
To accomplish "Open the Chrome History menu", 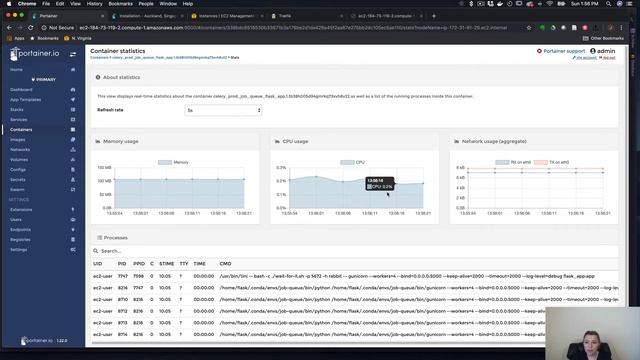I will point(94,4).
